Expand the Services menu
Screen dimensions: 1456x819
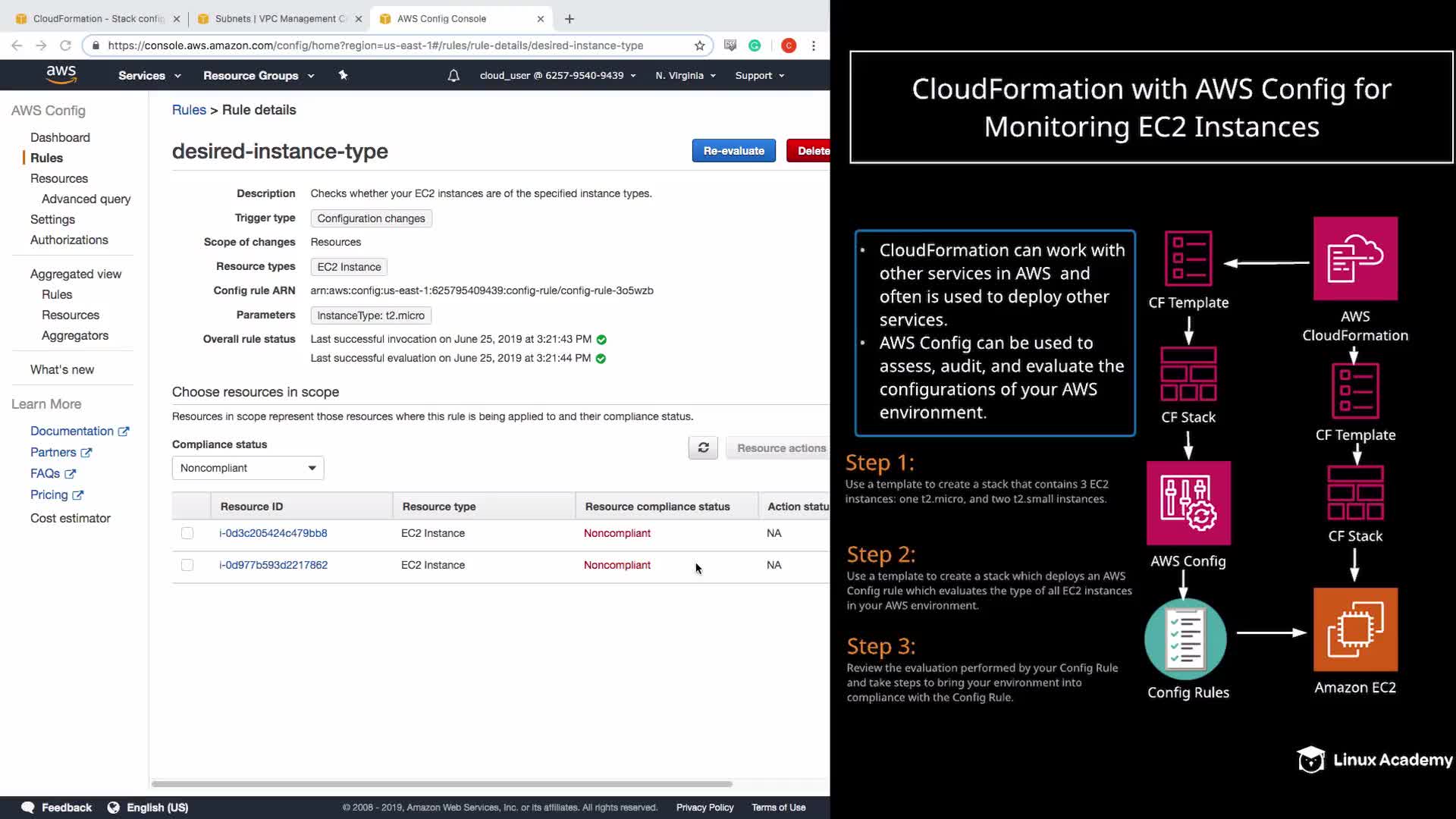pos(149,76)
